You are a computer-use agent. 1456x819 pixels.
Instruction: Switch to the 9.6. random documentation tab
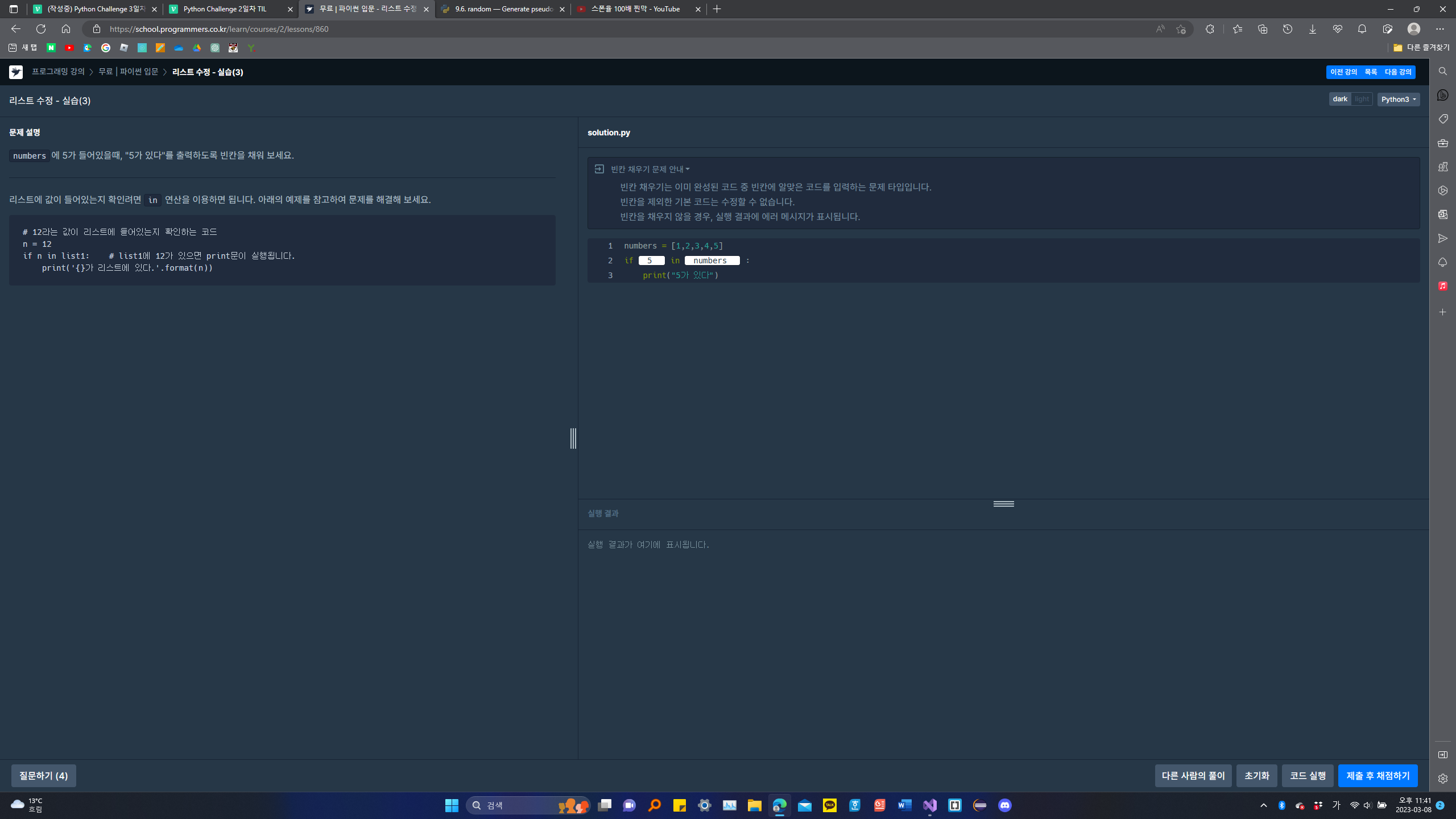point(503,9)
